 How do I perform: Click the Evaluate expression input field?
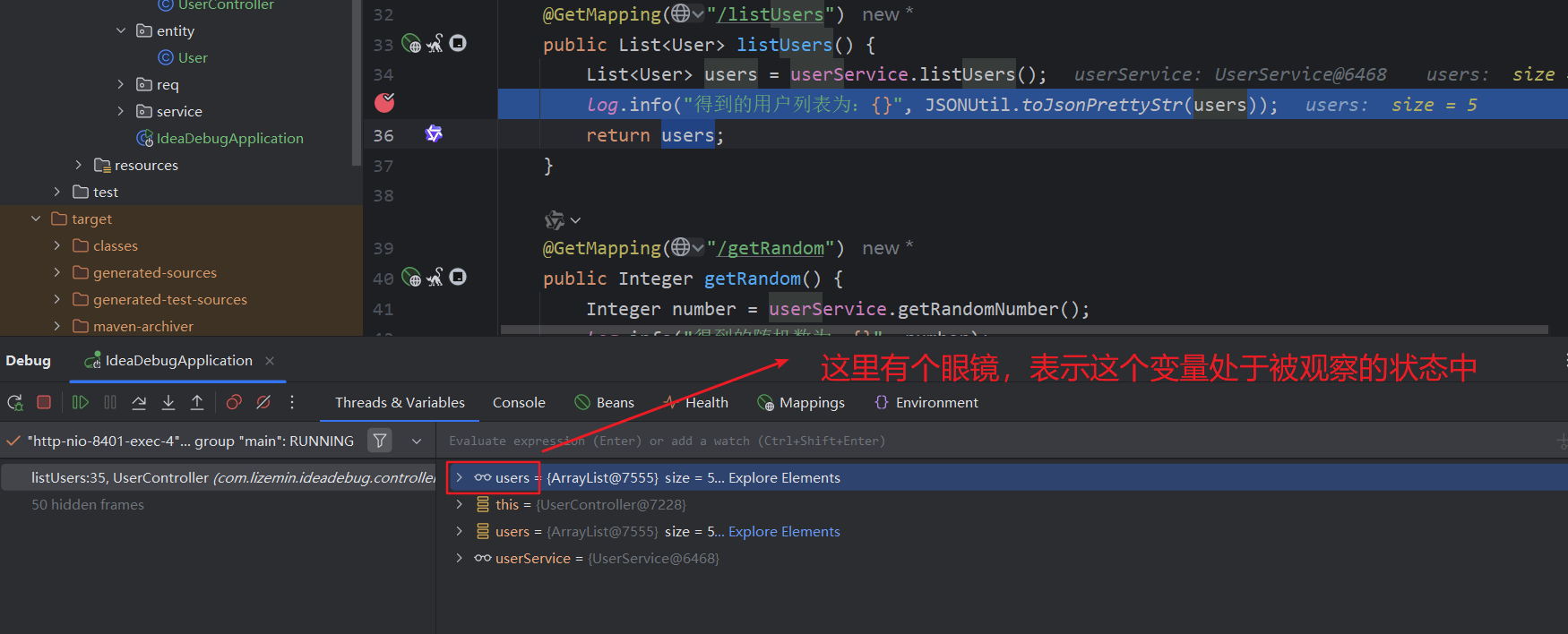tap(986, 441)
